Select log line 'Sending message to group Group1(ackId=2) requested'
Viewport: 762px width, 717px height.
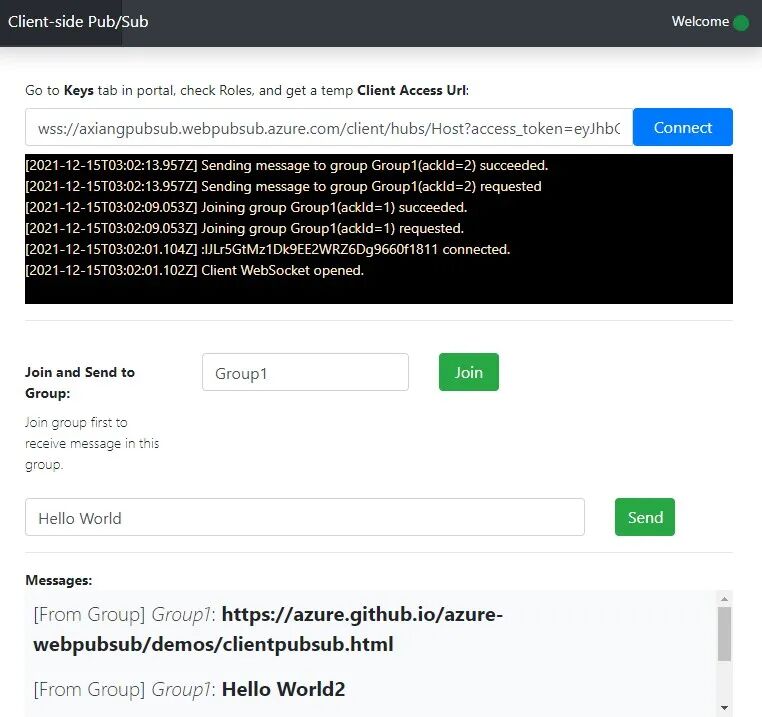point(283,187)
